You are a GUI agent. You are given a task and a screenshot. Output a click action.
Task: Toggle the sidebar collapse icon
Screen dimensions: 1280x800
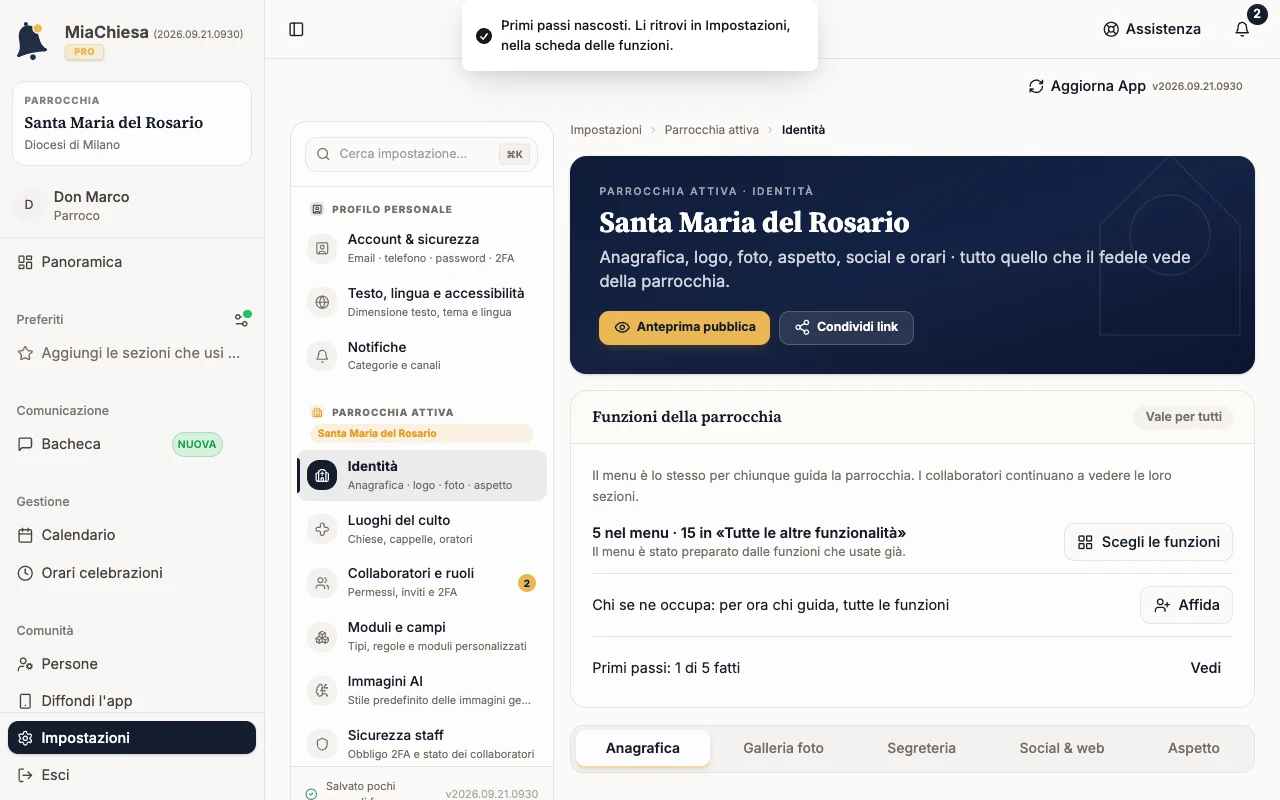296,29
